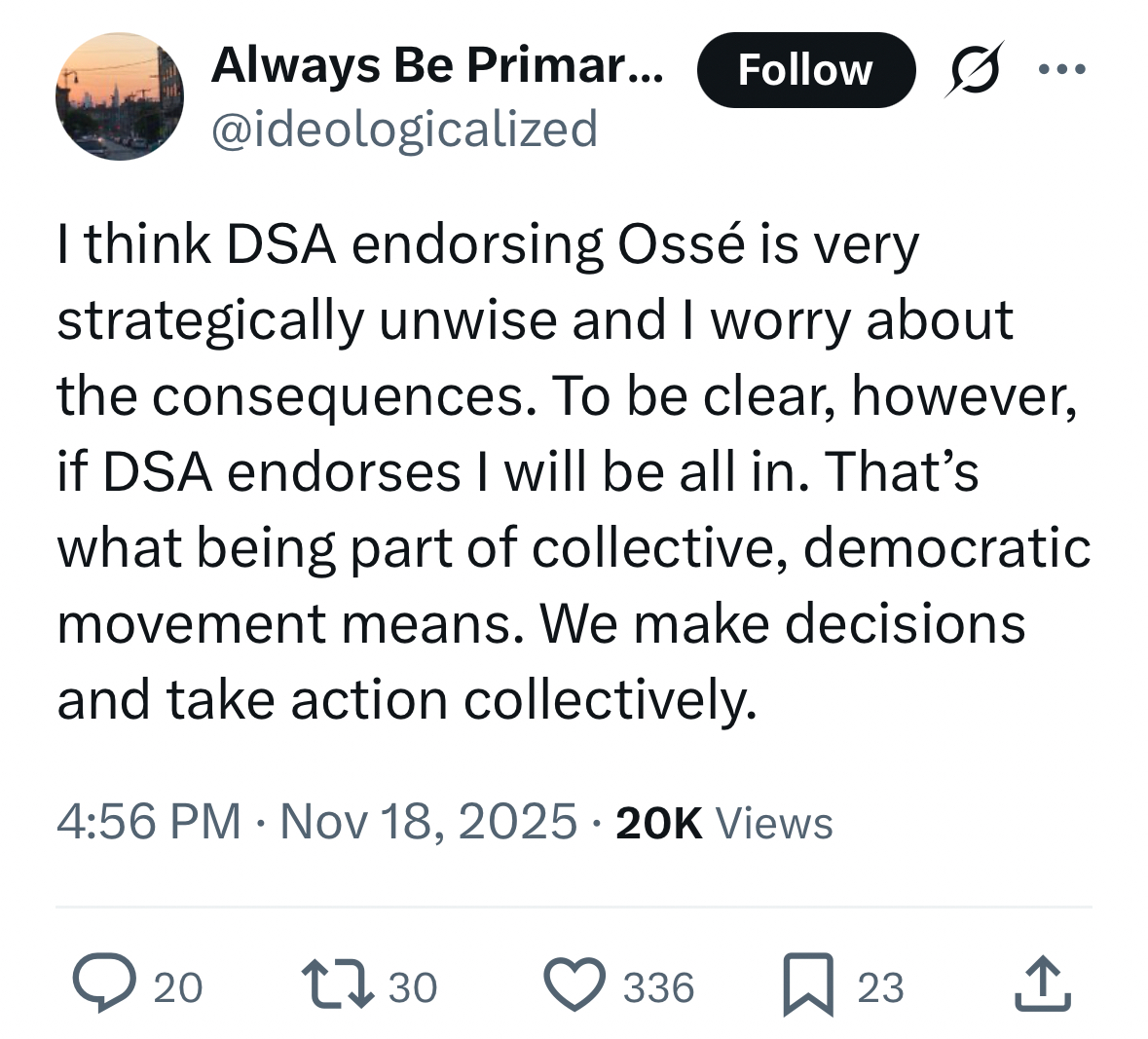
Task: Repost this tweet using the arrows icon
Action: [337, 984]
